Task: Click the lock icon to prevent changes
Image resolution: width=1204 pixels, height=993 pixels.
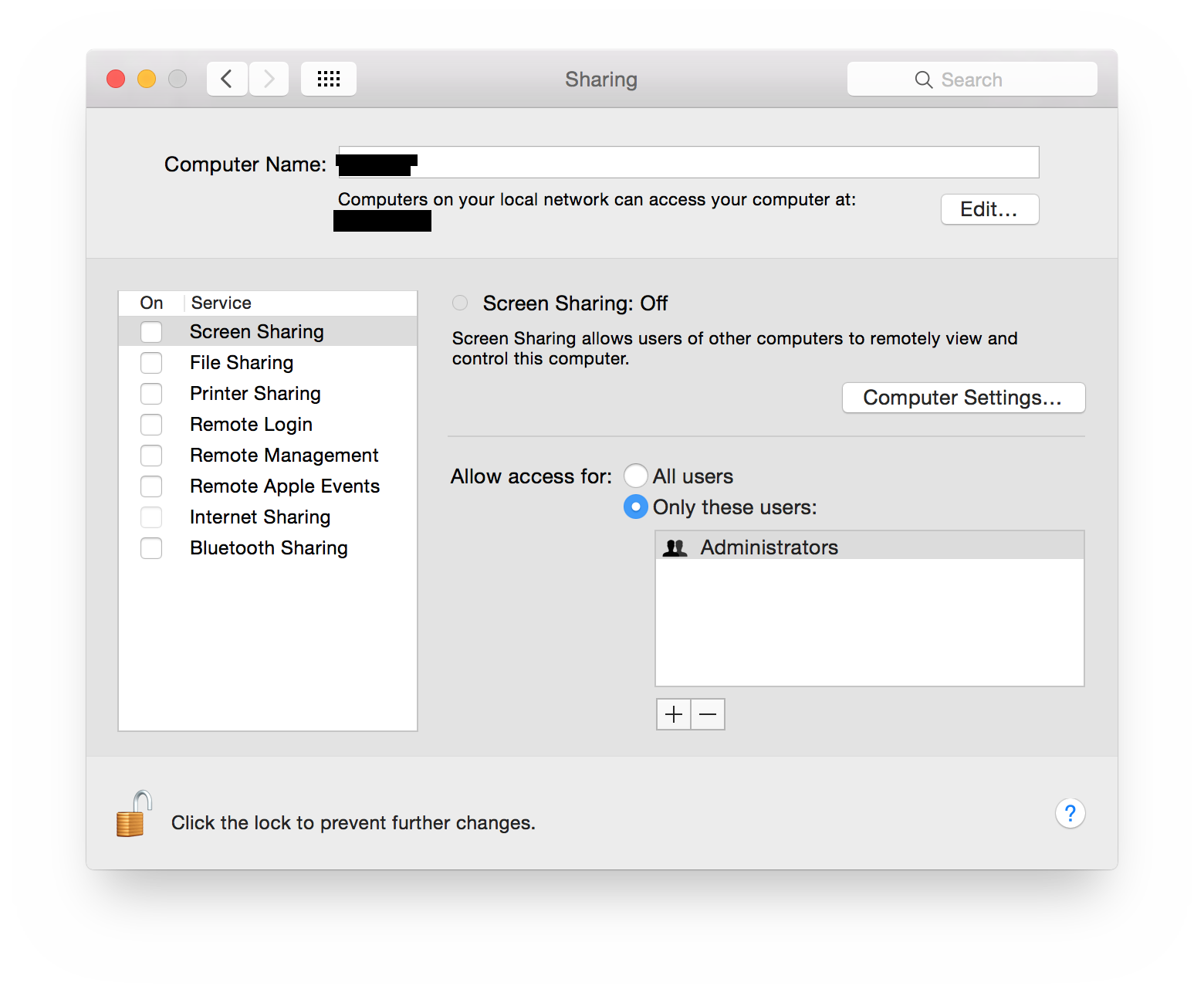Action: (133, 815)
